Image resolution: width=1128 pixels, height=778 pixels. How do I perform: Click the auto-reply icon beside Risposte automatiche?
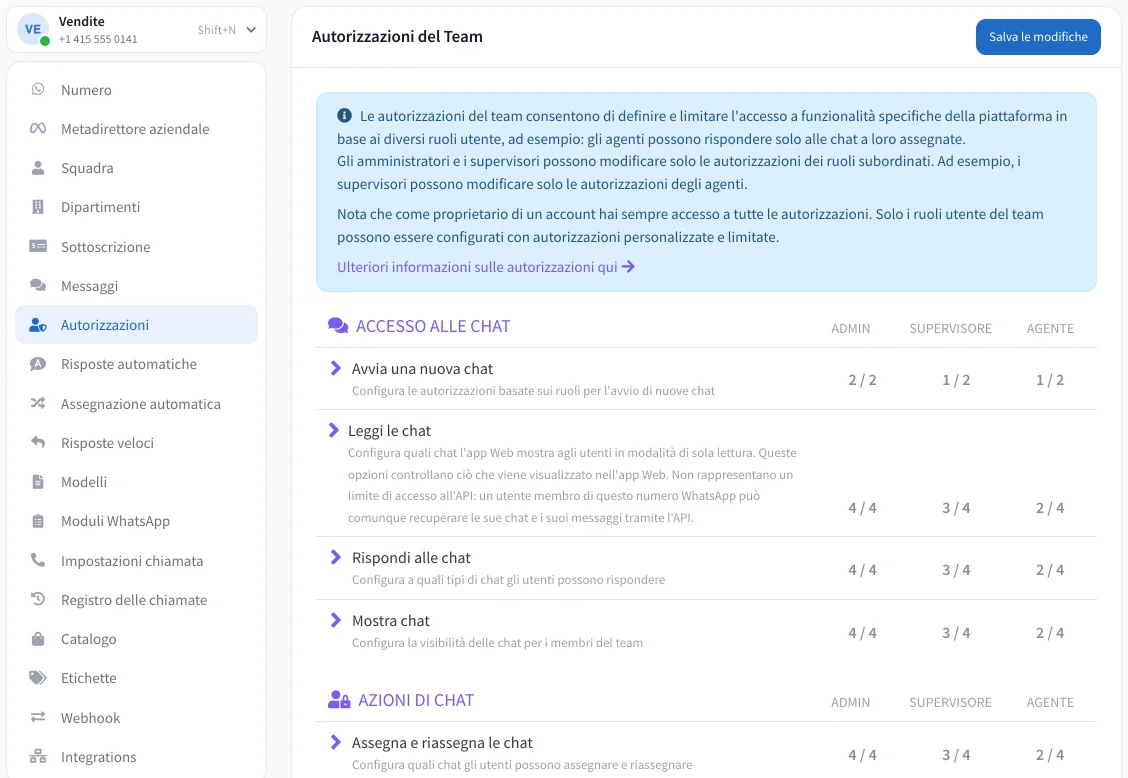pyautogui.click(x=38, y=363)
